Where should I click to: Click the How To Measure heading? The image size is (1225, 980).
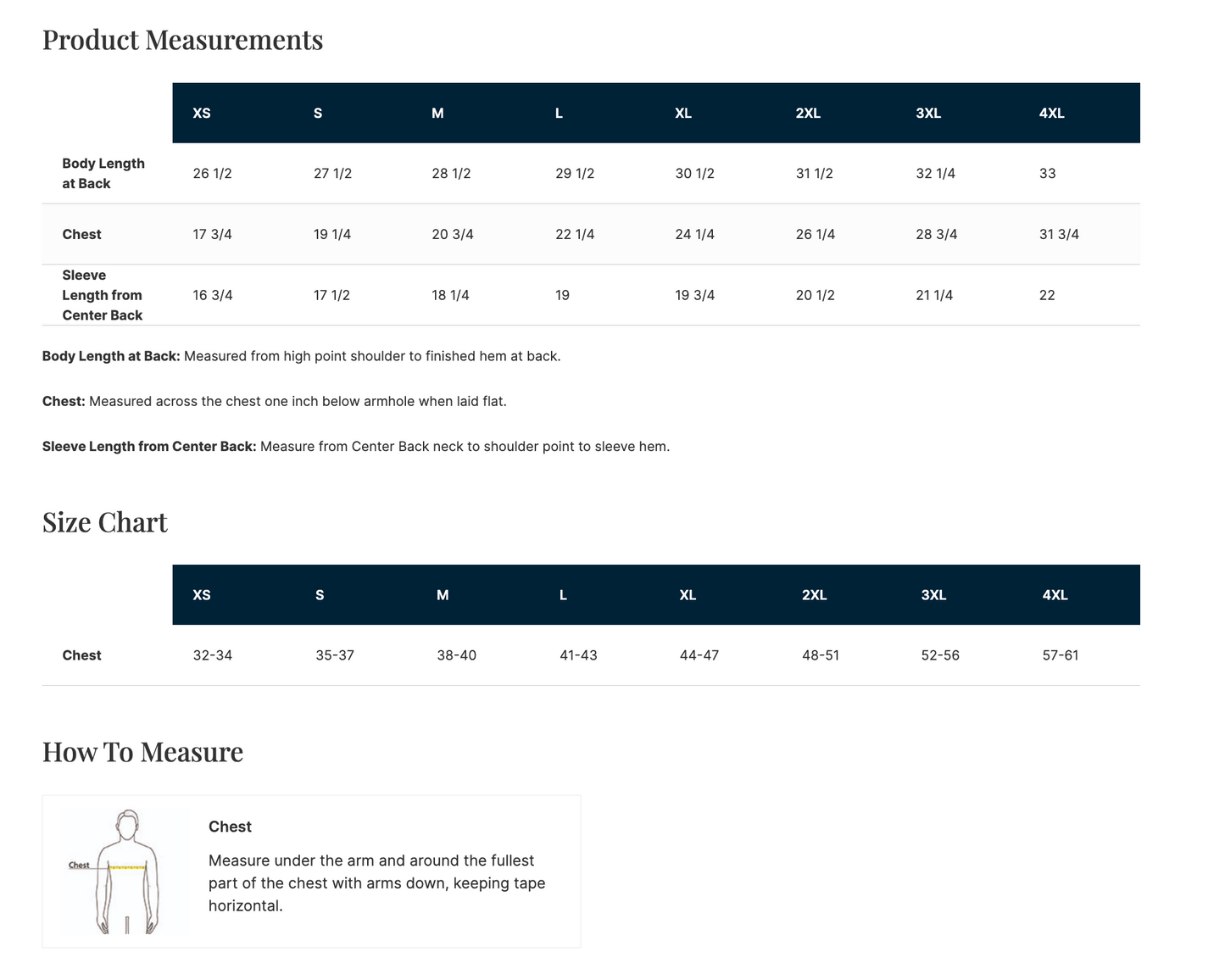(x=142, y=752)
